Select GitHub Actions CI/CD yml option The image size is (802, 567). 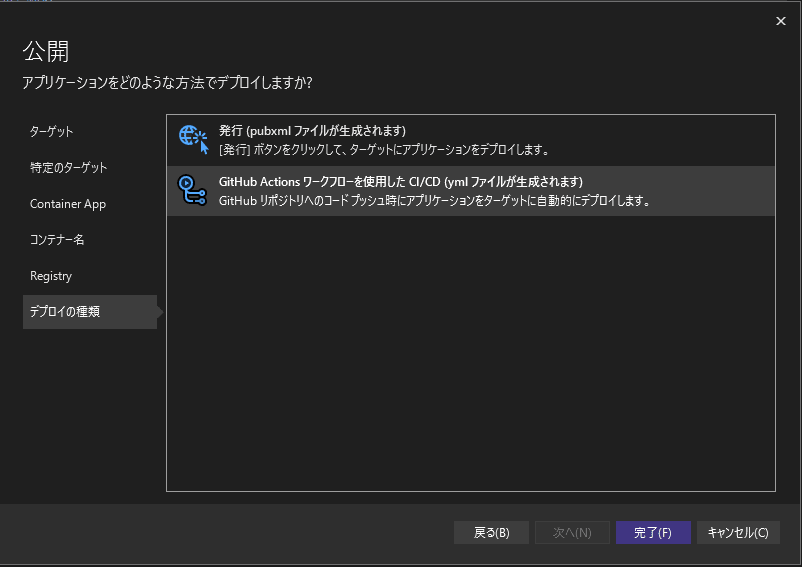[x=471, y=191]
